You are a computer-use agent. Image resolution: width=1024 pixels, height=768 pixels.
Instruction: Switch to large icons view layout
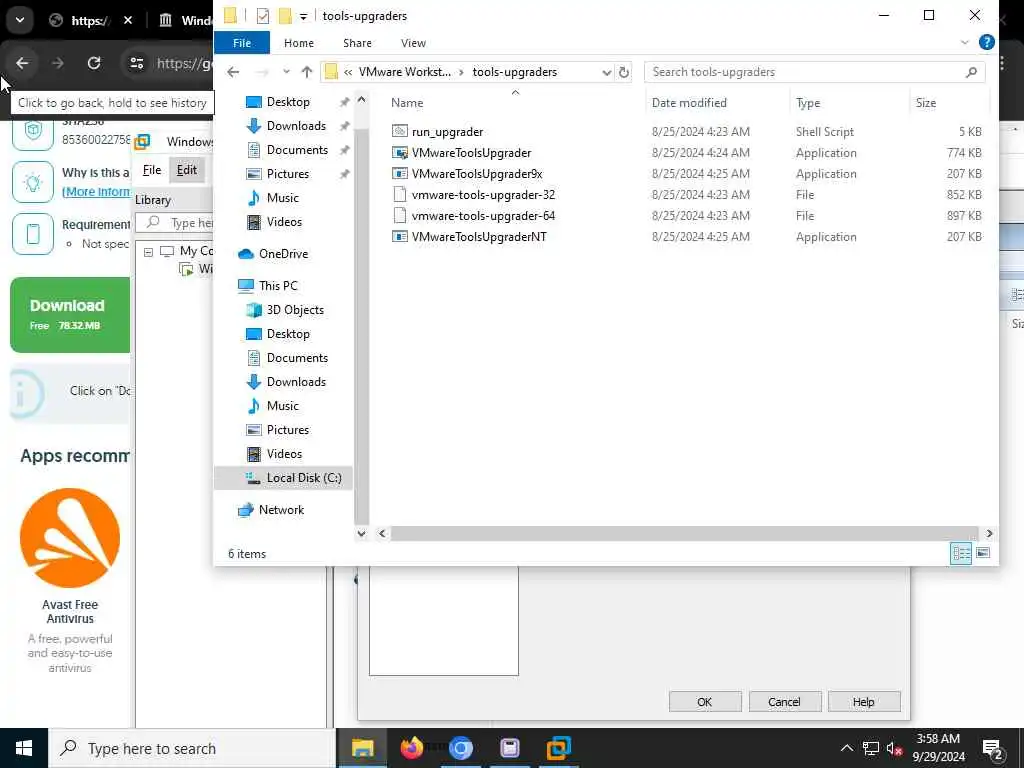983,554
